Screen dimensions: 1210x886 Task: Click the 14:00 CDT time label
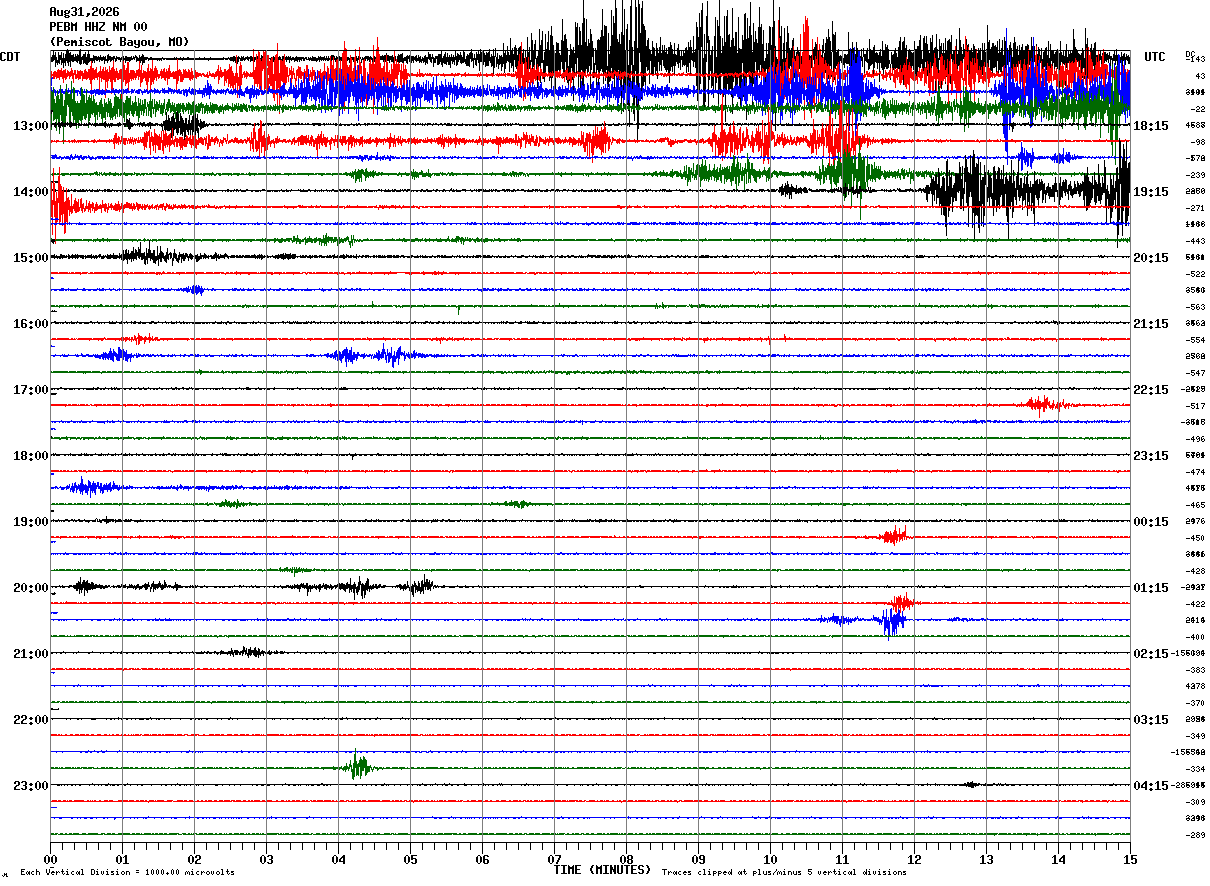[31, 191]
